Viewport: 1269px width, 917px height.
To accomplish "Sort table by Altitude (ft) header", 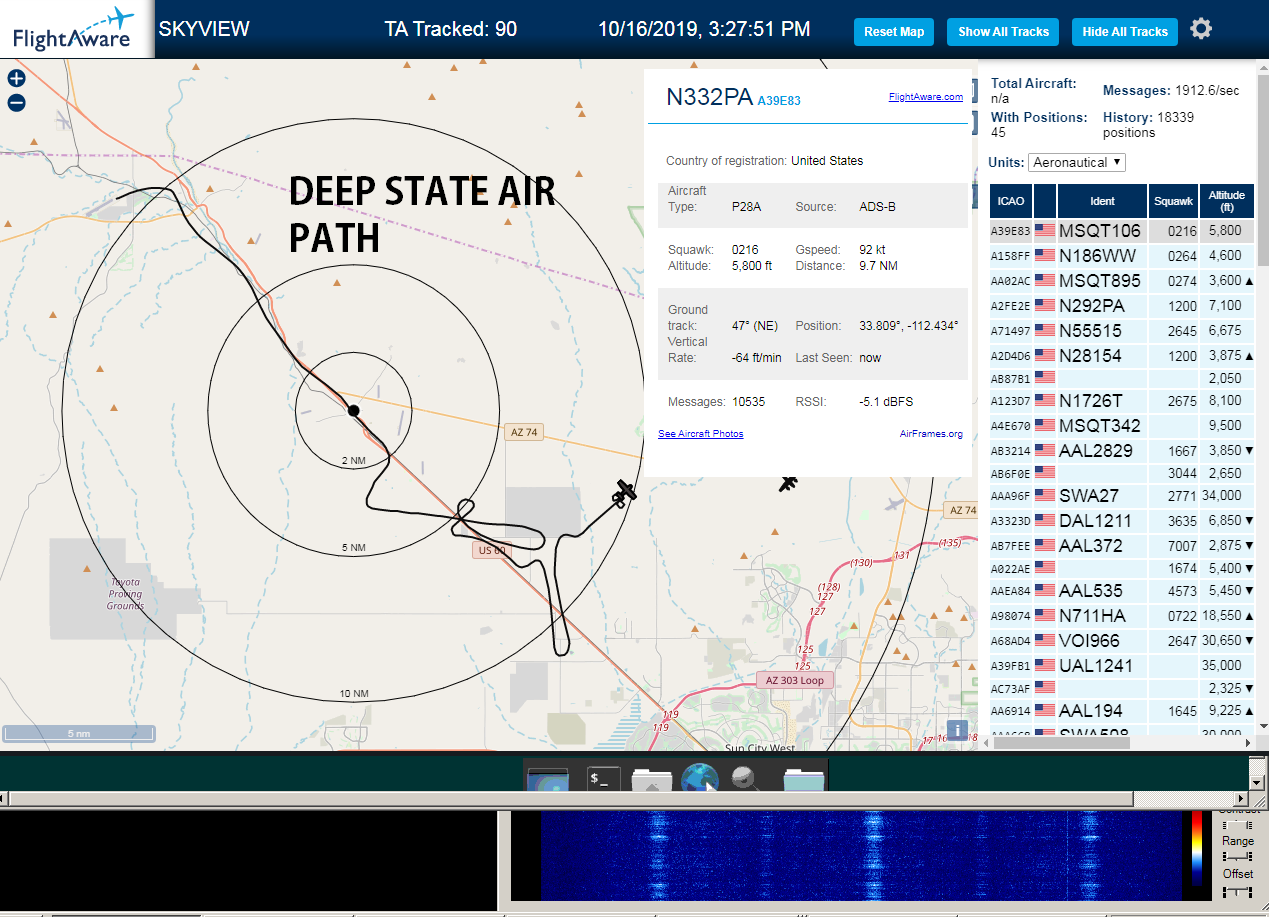I will pyautogui.click(x=1226, y=201).
